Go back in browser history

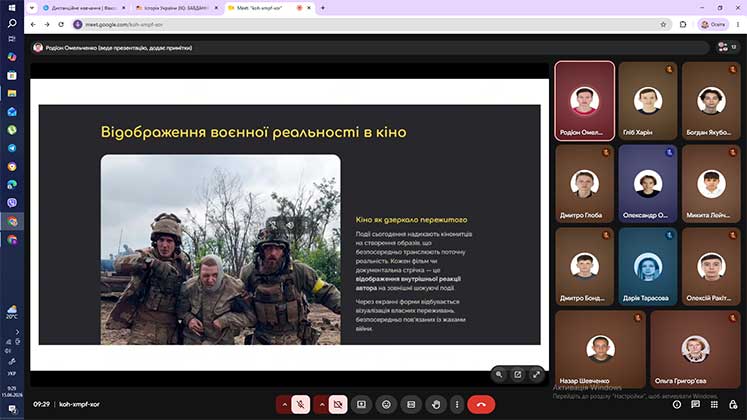(33, 24)
